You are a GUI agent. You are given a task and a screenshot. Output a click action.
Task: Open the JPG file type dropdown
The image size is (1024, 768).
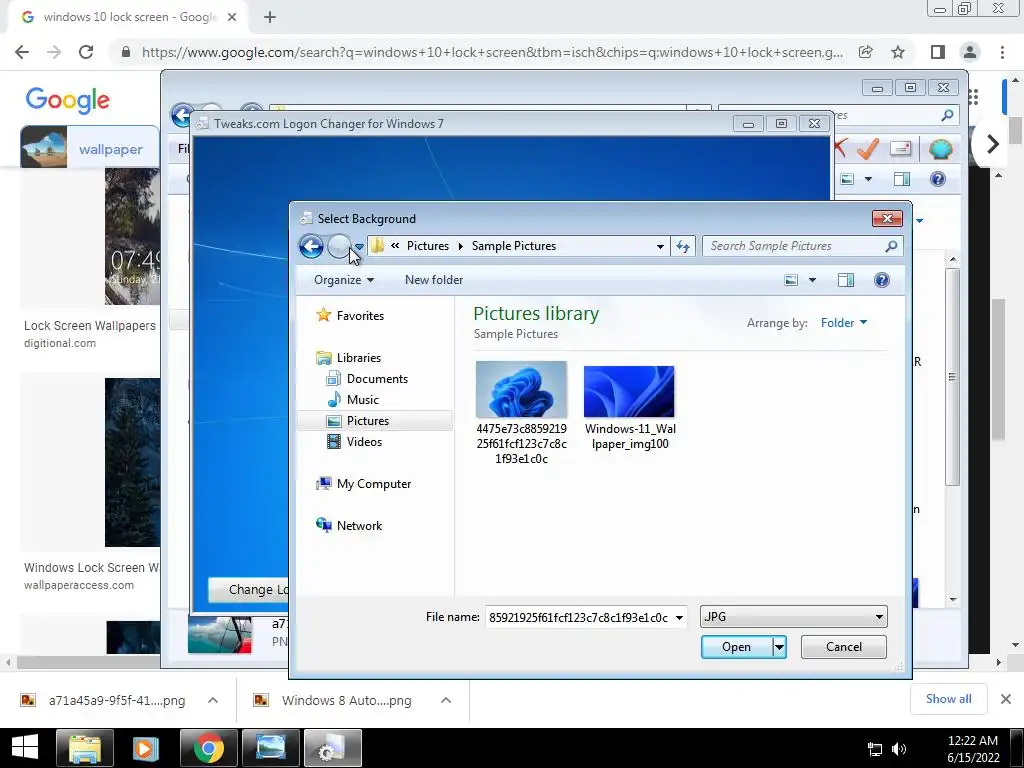(793, 616)
